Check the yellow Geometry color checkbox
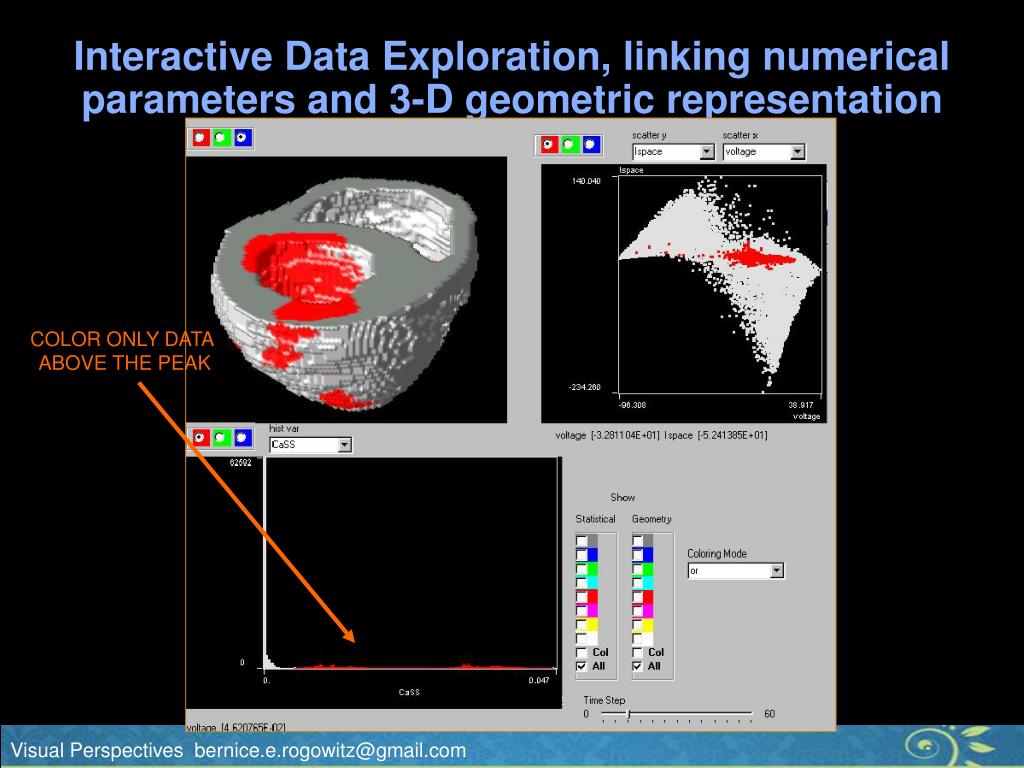The width and height of the screenshot is (1024, 768). 637,625
